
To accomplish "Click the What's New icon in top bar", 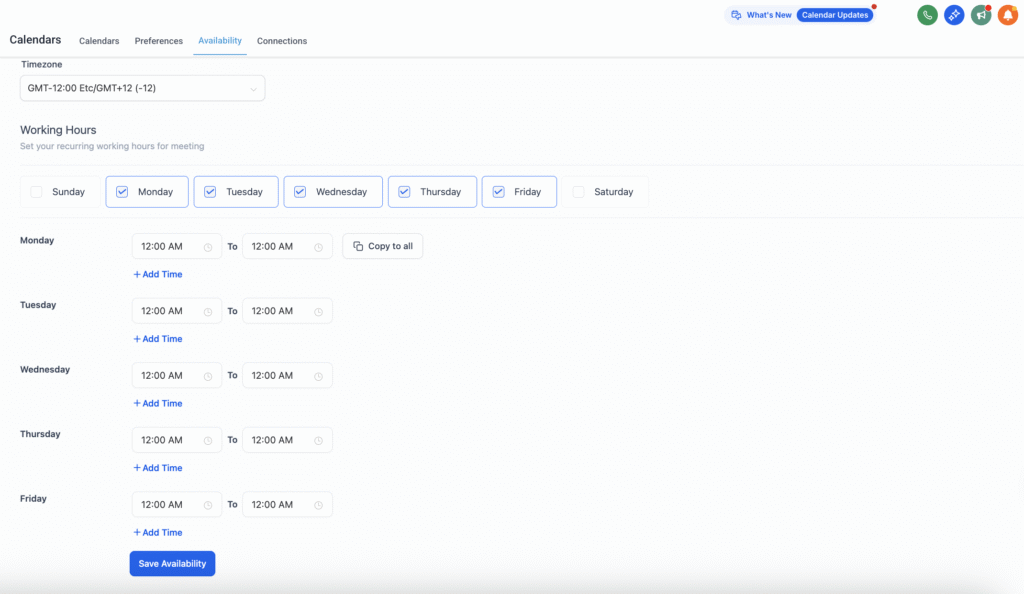I will click(736, 15).
